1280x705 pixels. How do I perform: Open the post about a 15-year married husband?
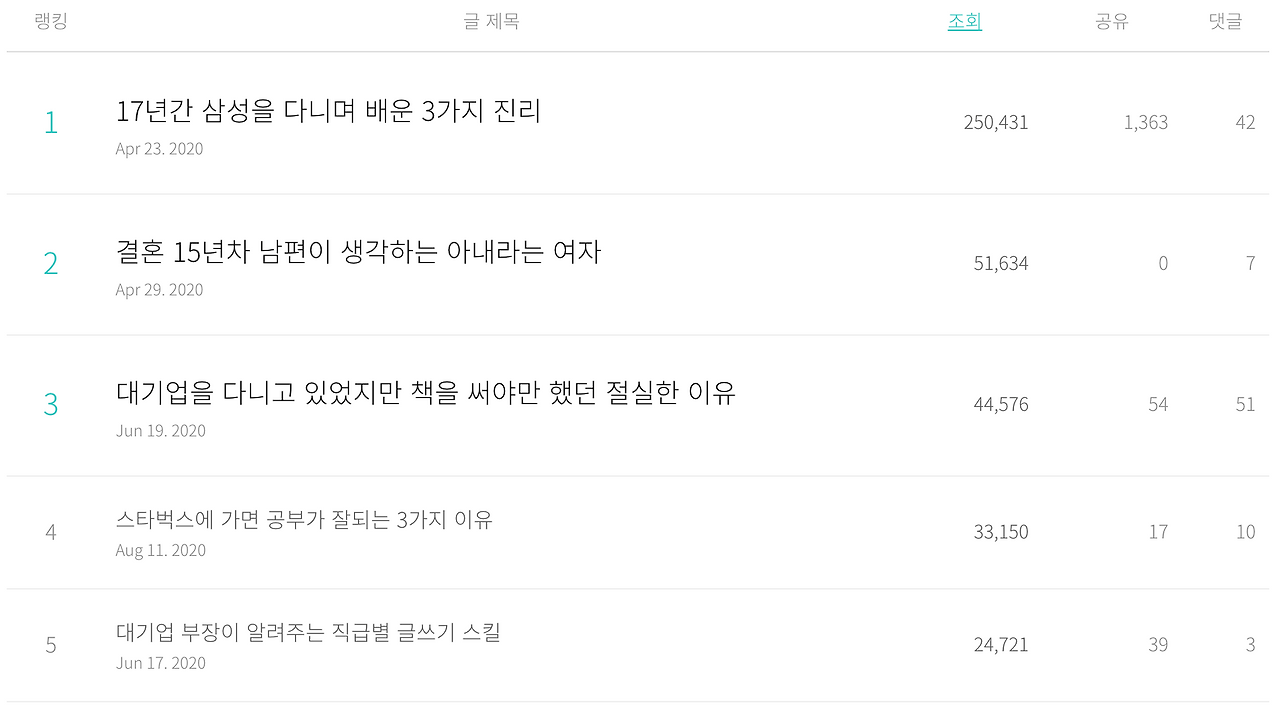(358, 252)
